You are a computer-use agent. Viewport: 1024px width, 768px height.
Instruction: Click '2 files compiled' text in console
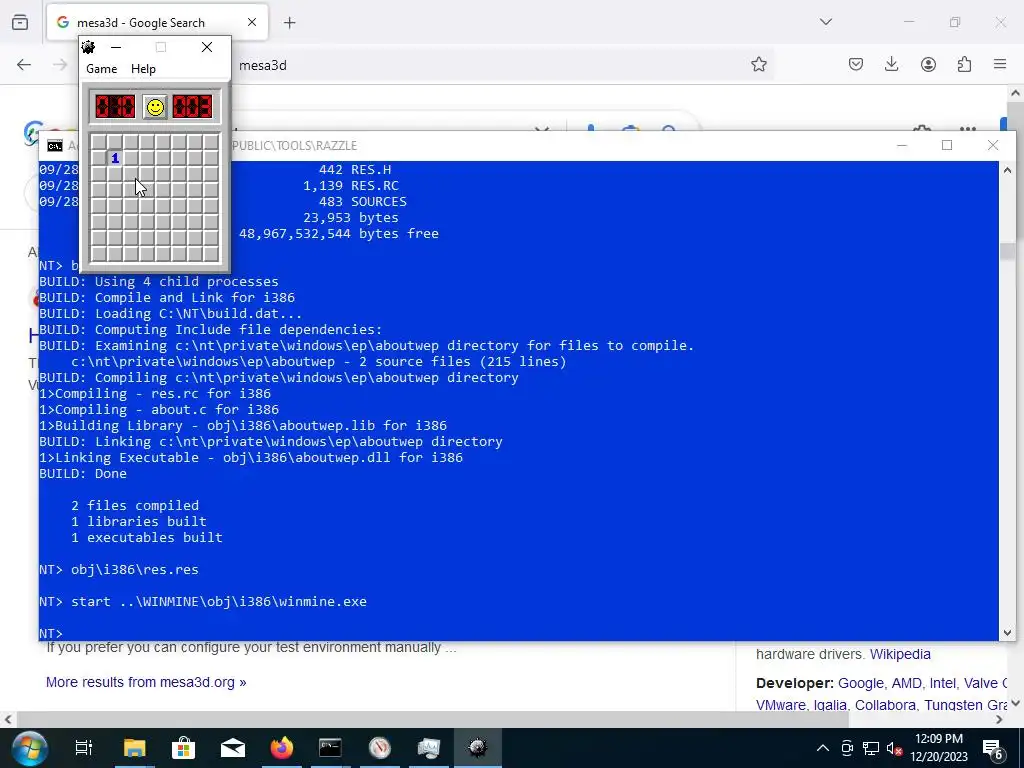[x=135, y=505]
